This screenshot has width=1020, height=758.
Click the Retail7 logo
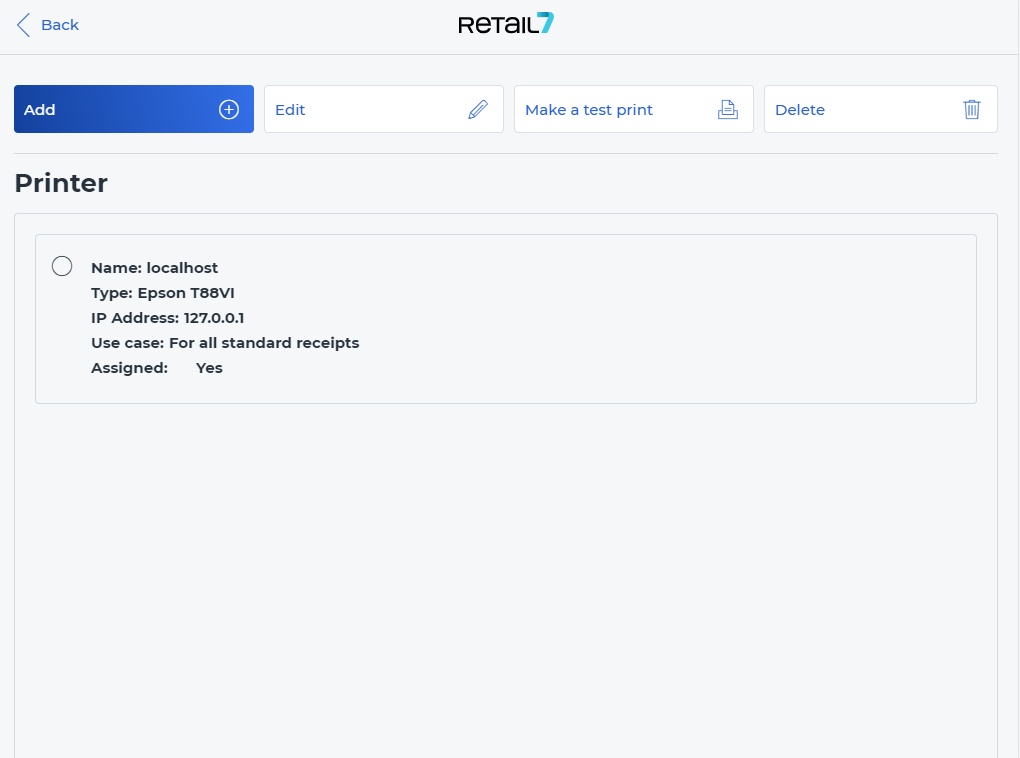click(x=506, y=24)
